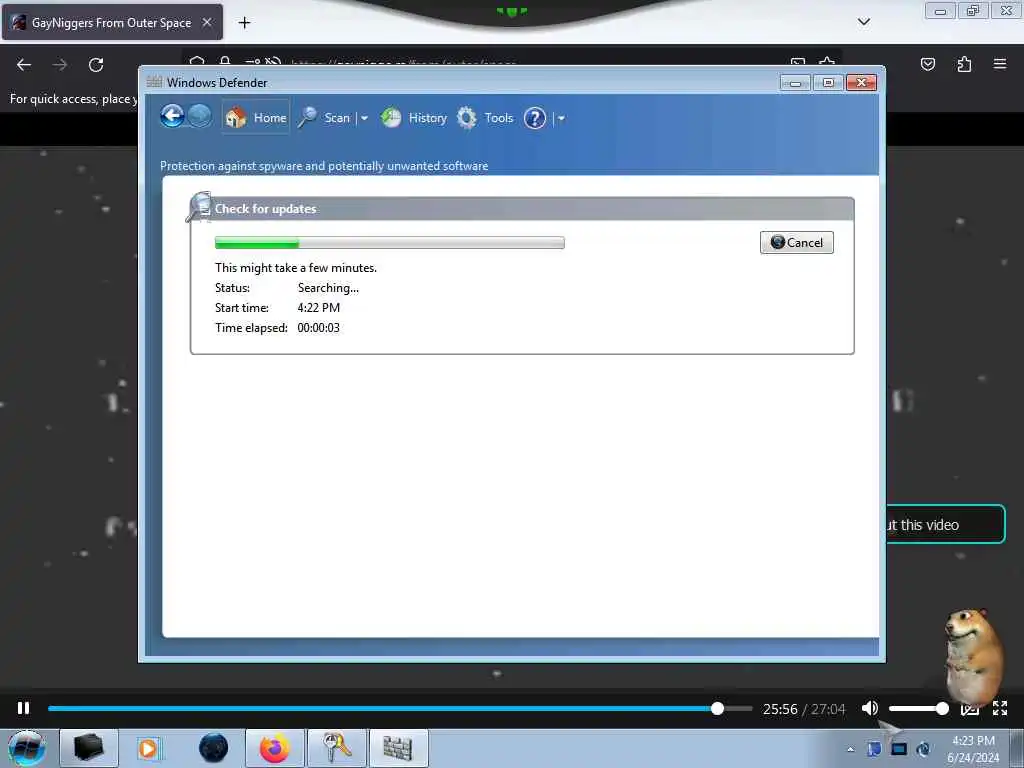Click Windows Defender forward arrow button

200,116
